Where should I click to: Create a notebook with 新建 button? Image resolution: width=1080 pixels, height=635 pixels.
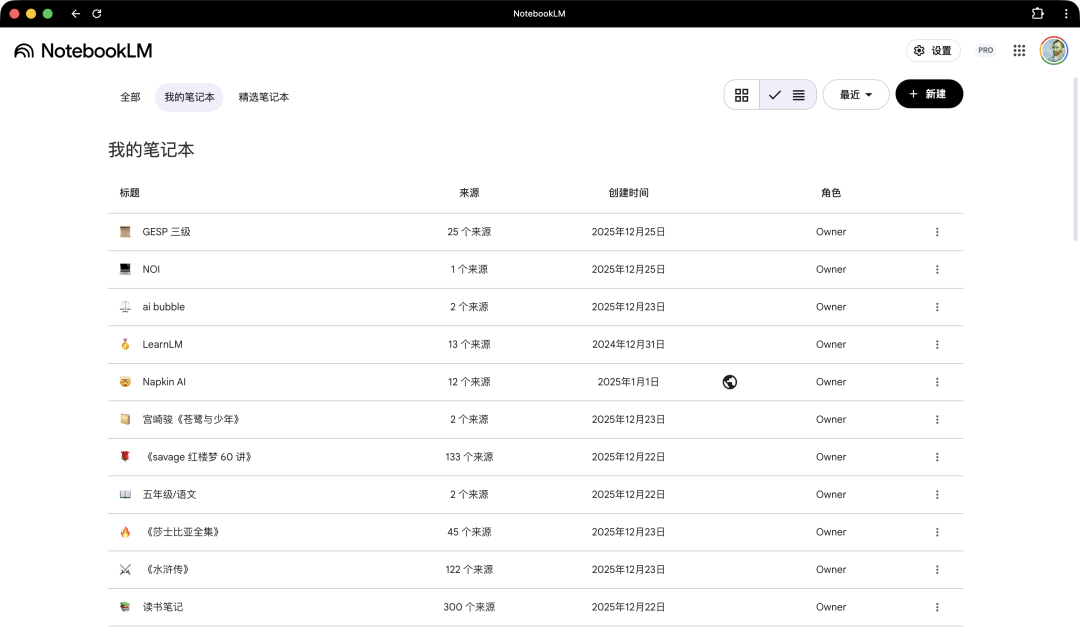click(929, 94)
